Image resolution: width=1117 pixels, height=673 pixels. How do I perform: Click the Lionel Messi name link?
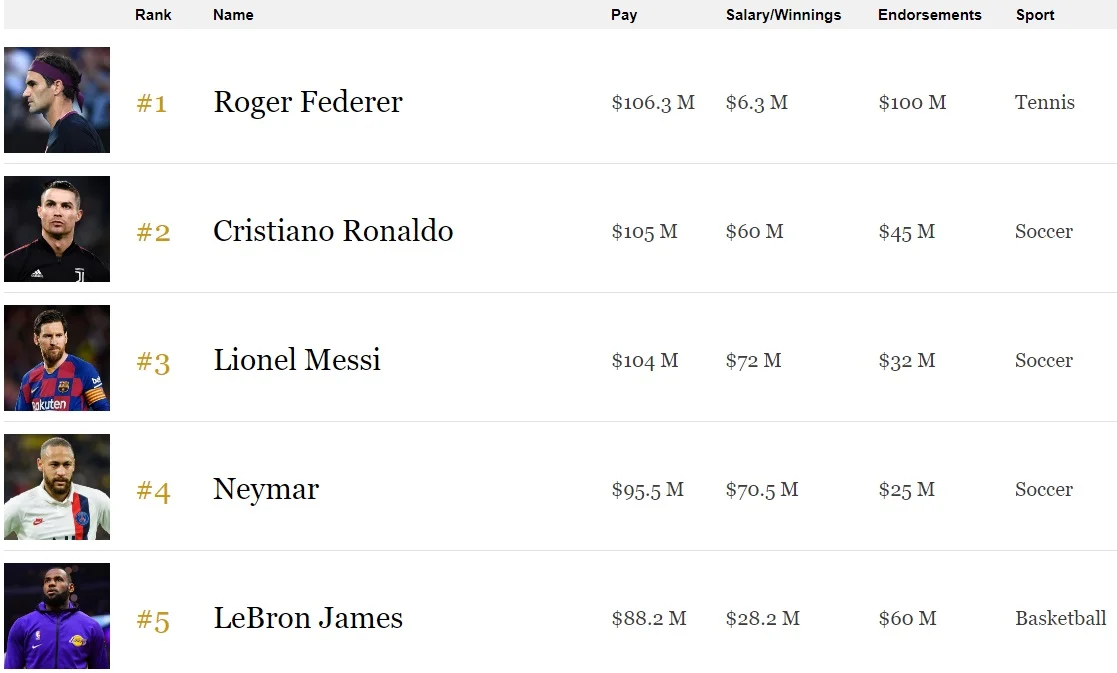[297, 360]
